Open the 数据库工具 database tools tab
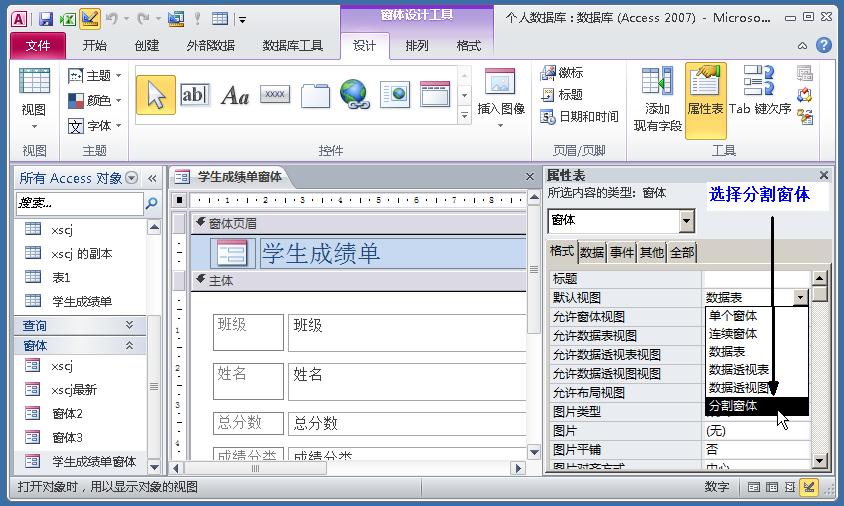This screenshot has height=506, width=844. pyautogui.click(x=292, y=46)
